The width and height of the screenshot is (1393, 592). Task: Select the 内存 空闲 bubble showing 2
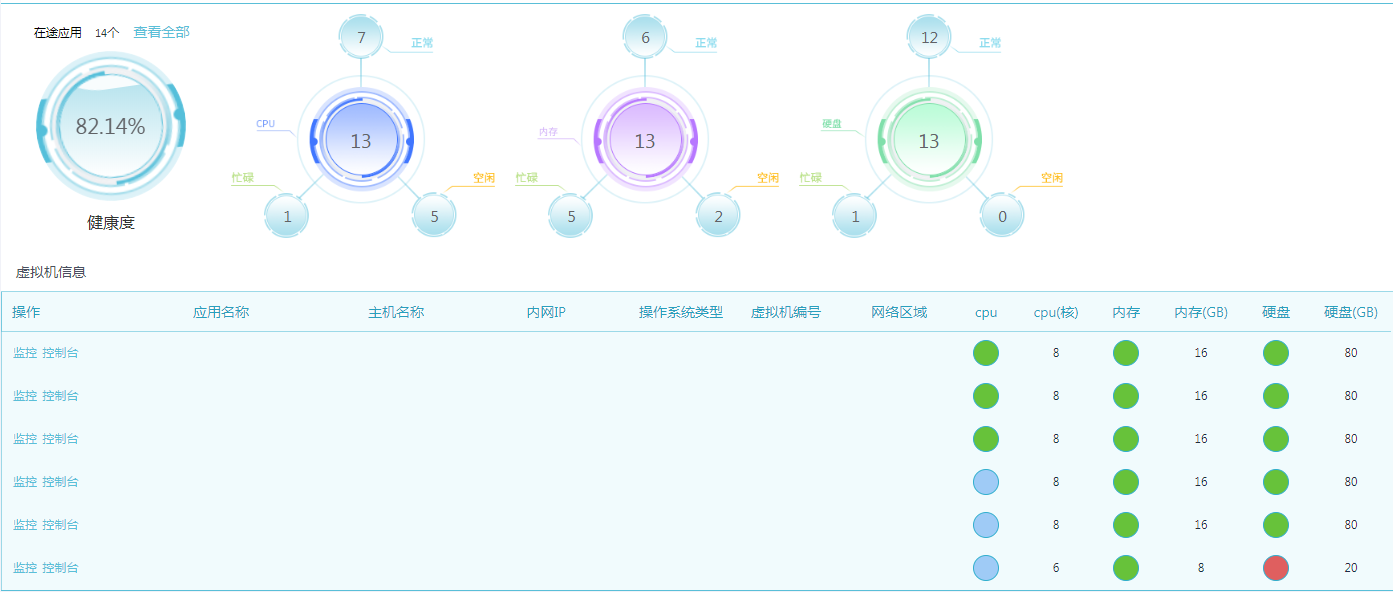[718, 216]
